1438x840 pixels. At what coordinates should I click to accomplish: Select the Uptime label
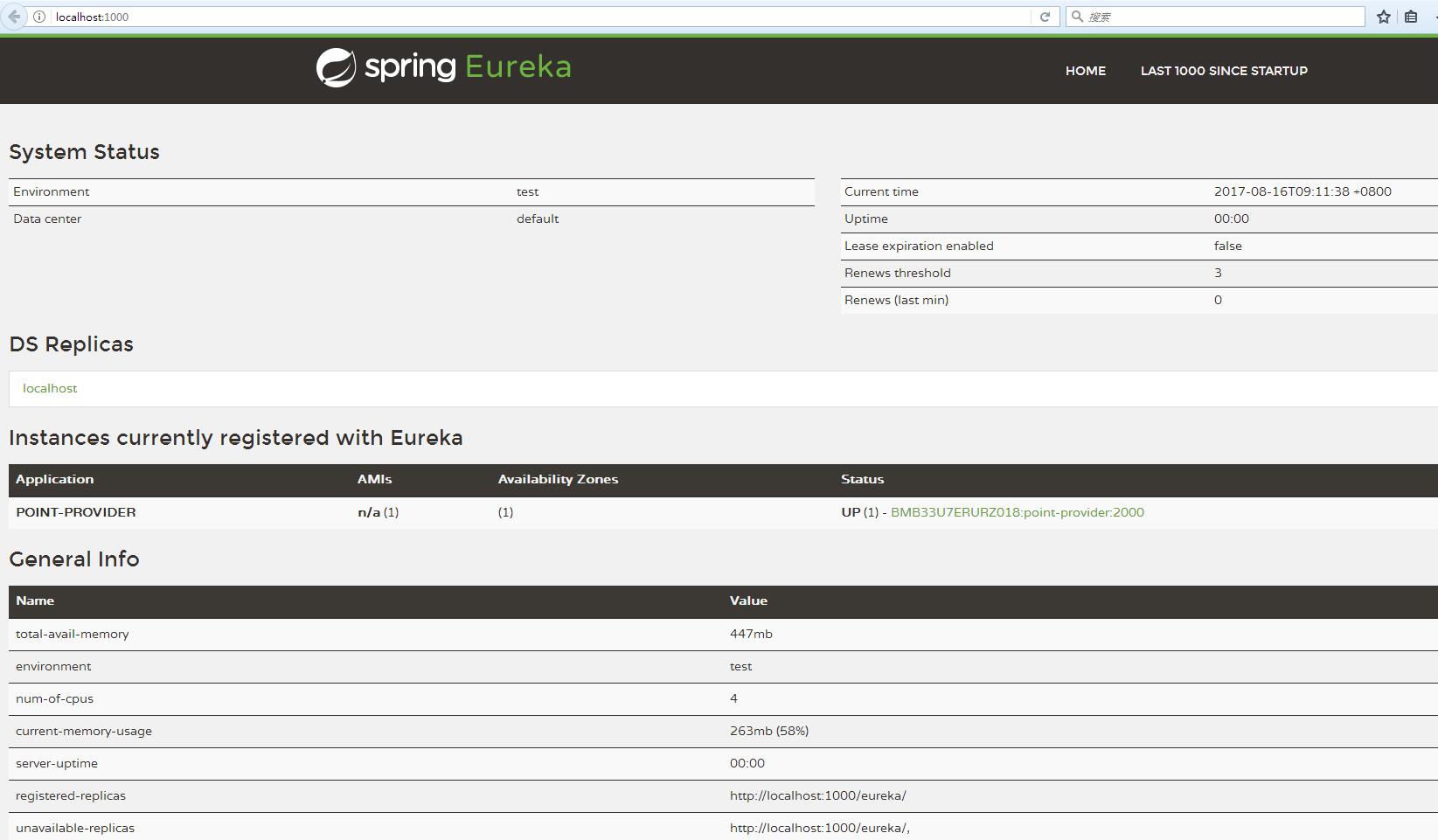coord(866,219)
